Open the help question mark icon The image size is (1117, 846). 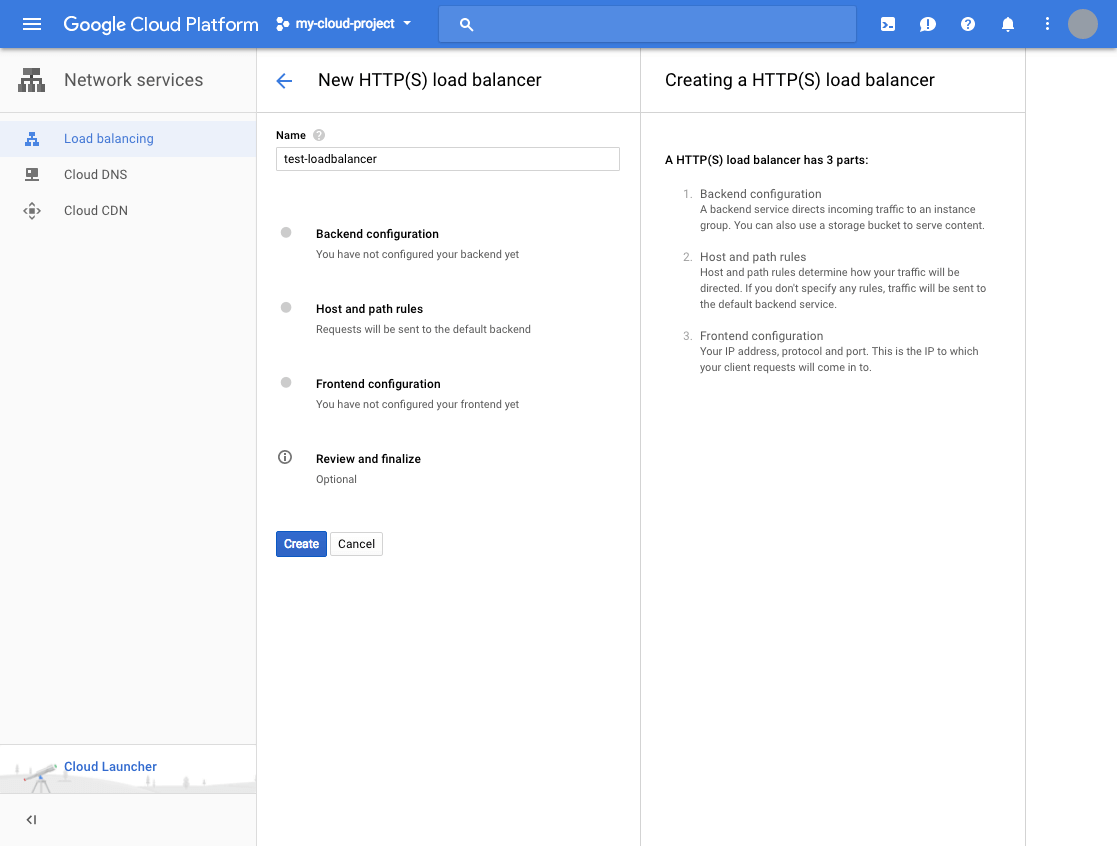pos(967,24)
